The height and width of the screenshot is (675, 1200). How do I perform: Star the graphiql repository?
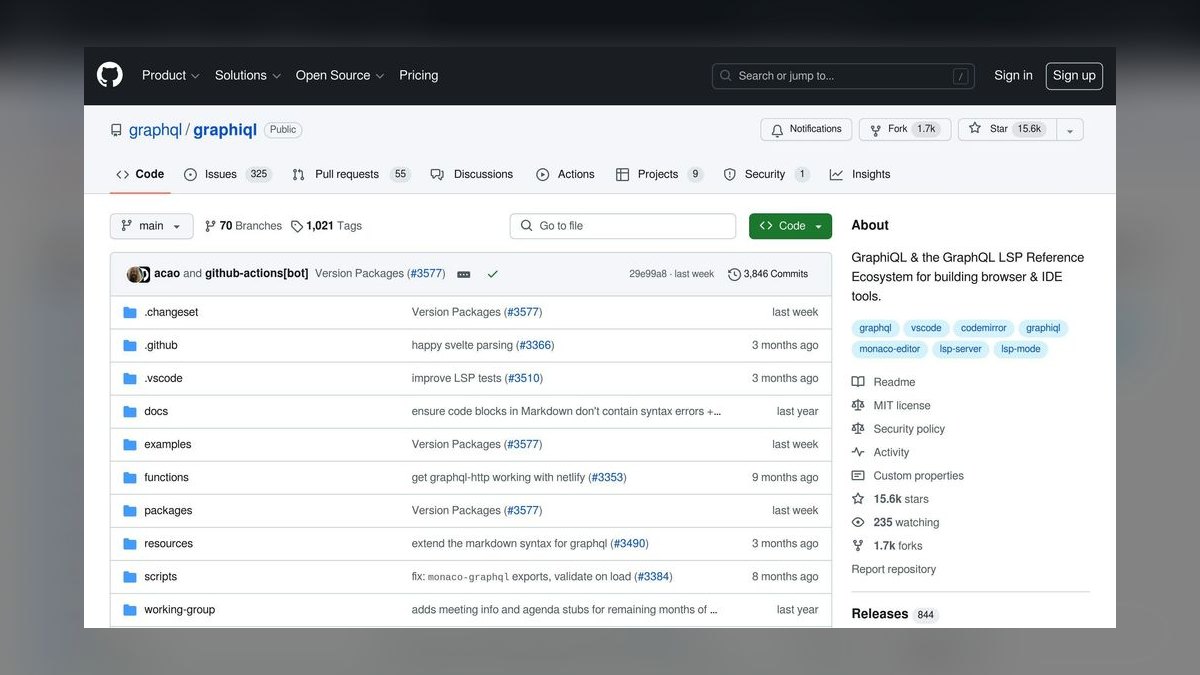click(1007, 130)
